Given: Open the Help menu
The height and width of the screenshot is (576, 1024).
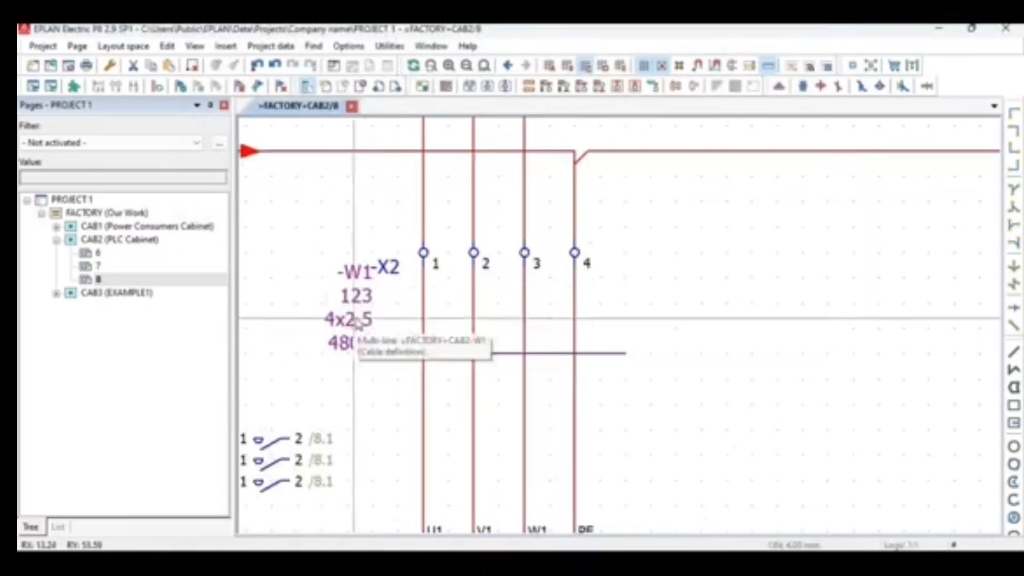Looking at the screenshot, I should click(x=468, y=46).
